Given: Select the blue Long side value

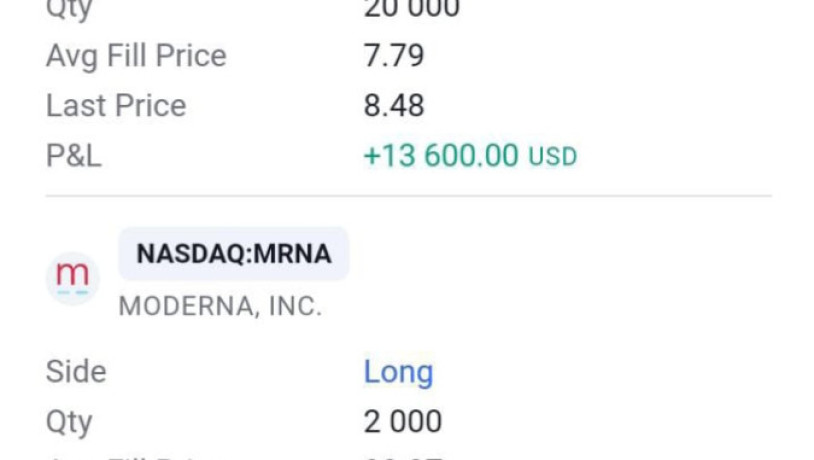Looking at the screenshot, I should click(398, 372).
